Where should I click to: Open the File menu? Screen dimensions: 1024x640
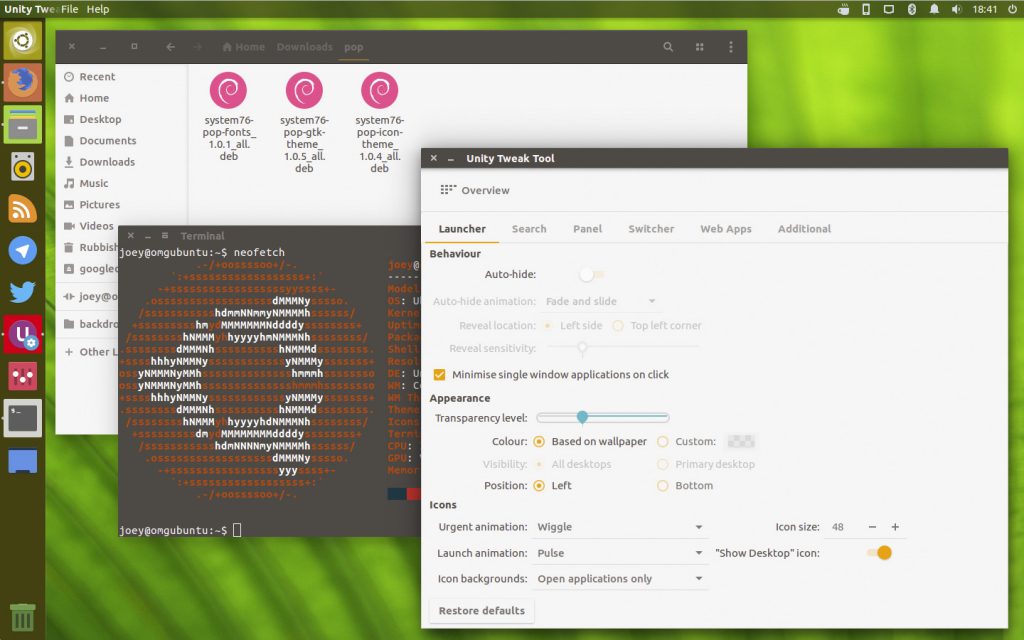pos(70,9)
